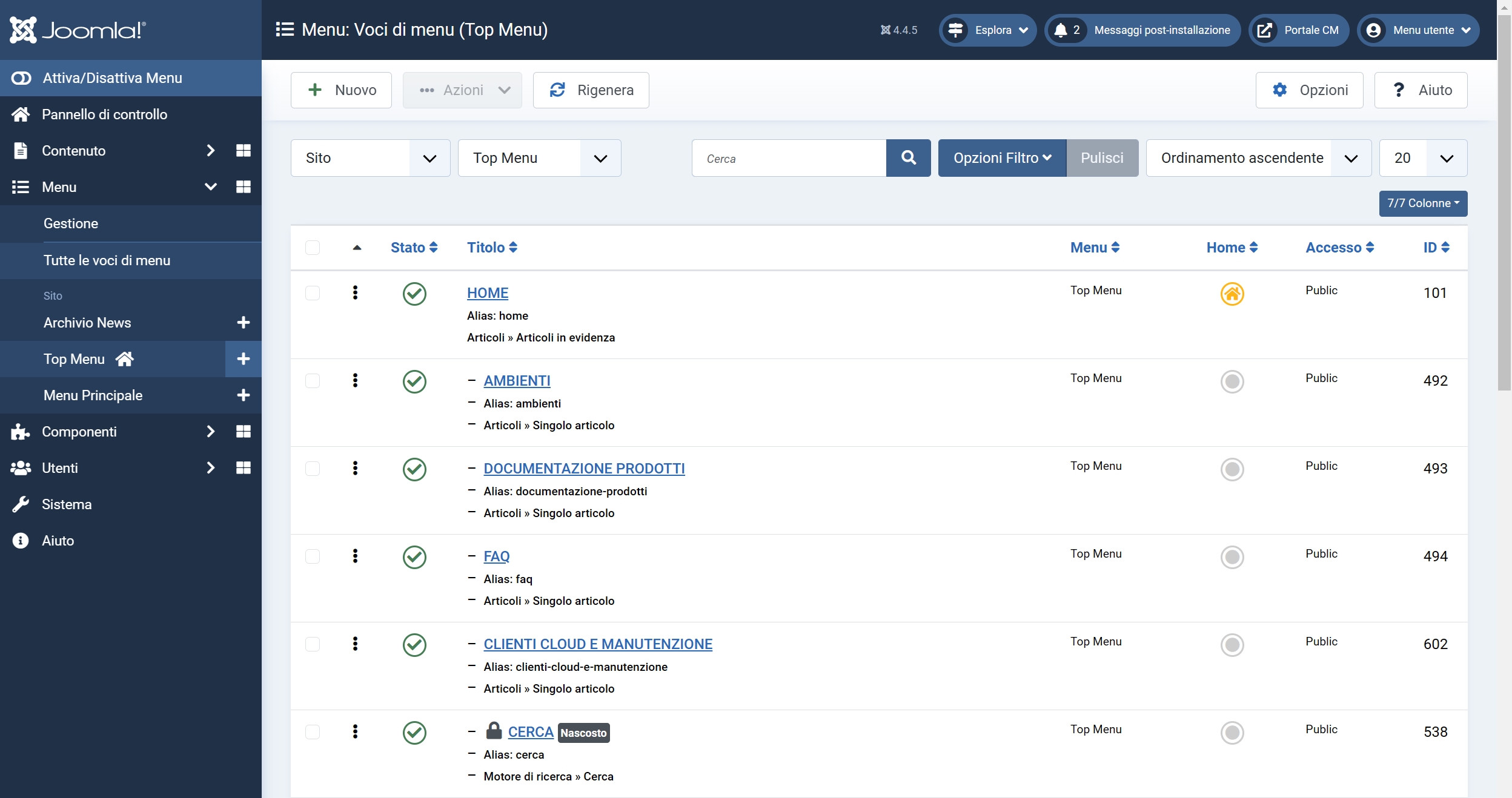The width and height of the screenshot is (1512, 798).
Task: Open Tutte le voci di menu
Action: coord(107,260)
